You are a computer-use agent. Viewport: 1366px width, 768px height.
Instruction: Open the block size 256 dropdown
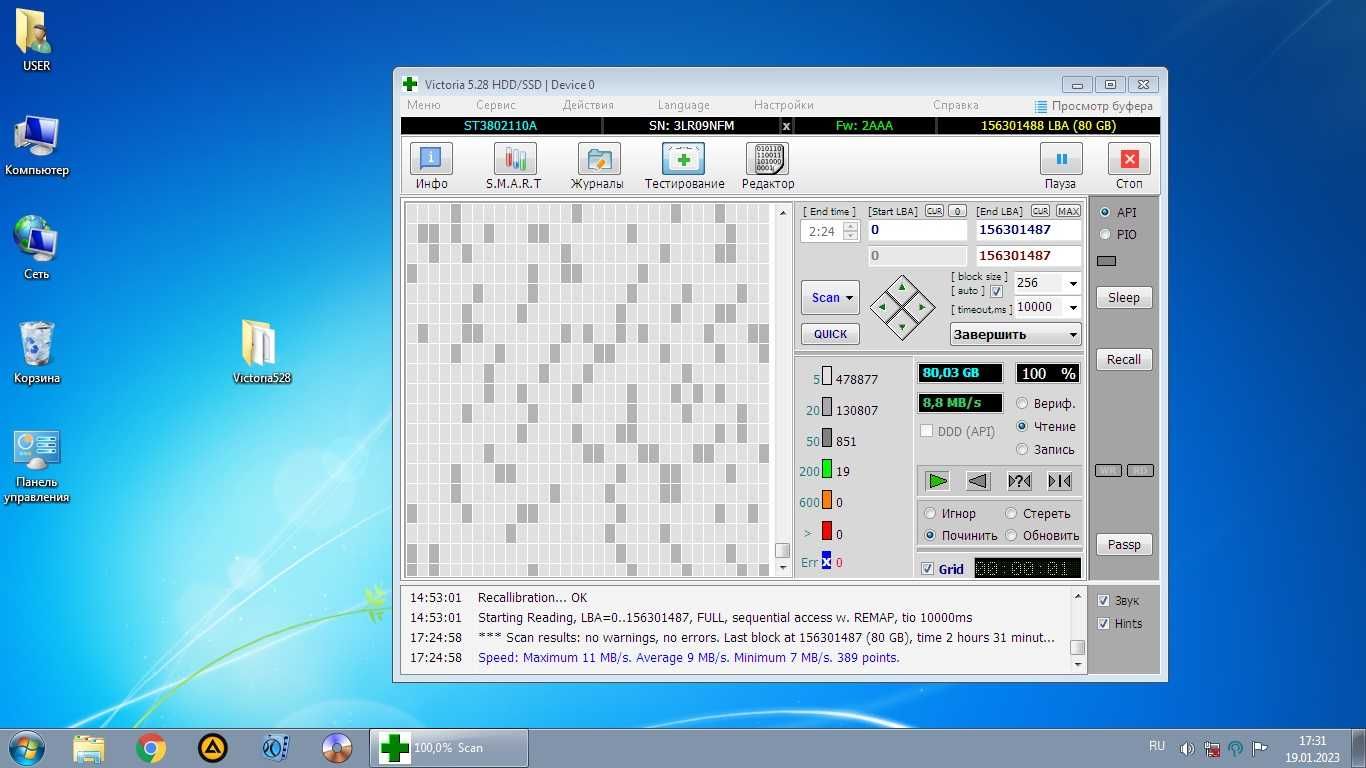(x=1073, y=283)
